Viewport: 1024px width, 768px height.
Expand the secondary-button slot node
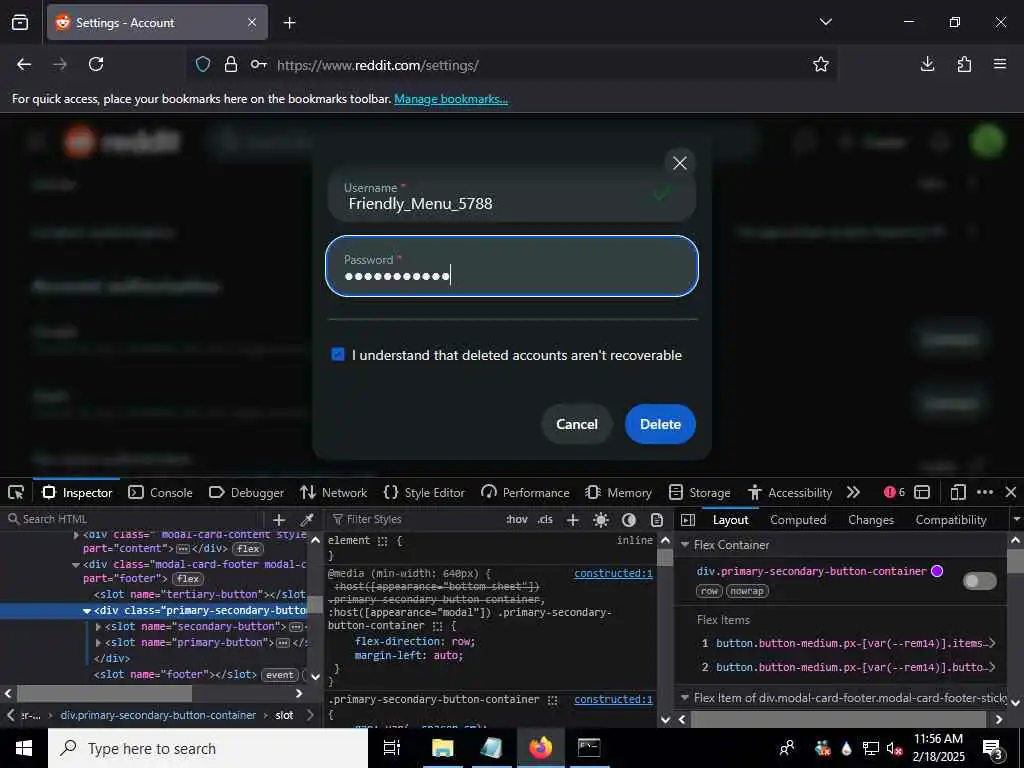(98, 626)
